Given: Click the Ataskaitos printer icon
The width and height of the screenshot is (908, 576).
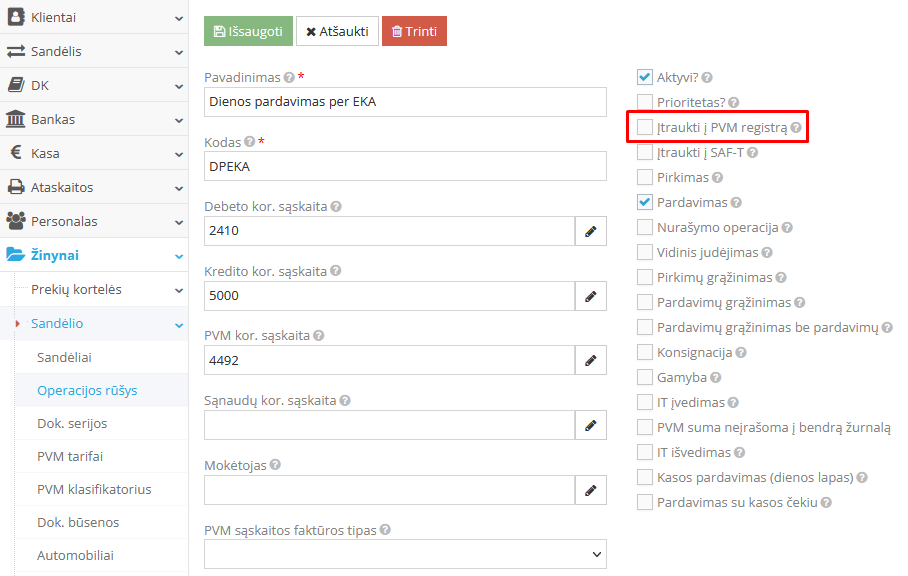Looking at the screenshot, I should tap(16, 187).
